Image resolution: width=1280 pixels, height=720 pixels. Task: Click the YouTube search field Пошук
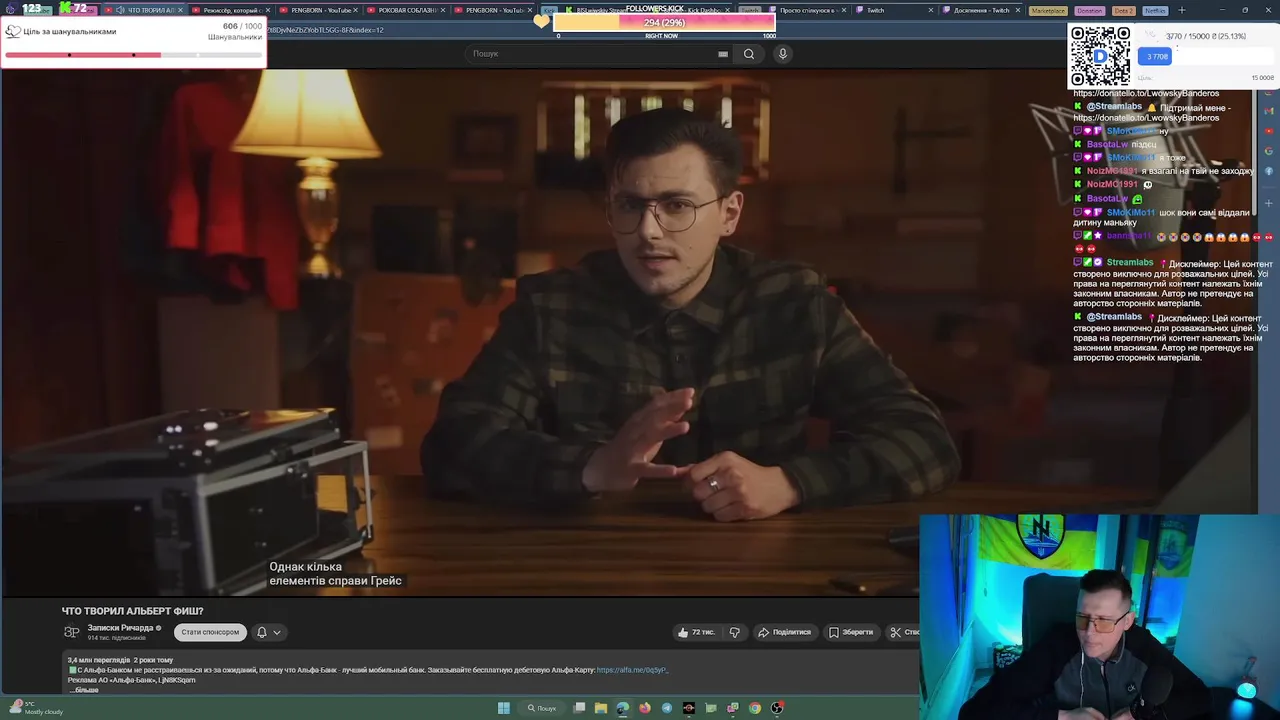[x=590, y=54]
